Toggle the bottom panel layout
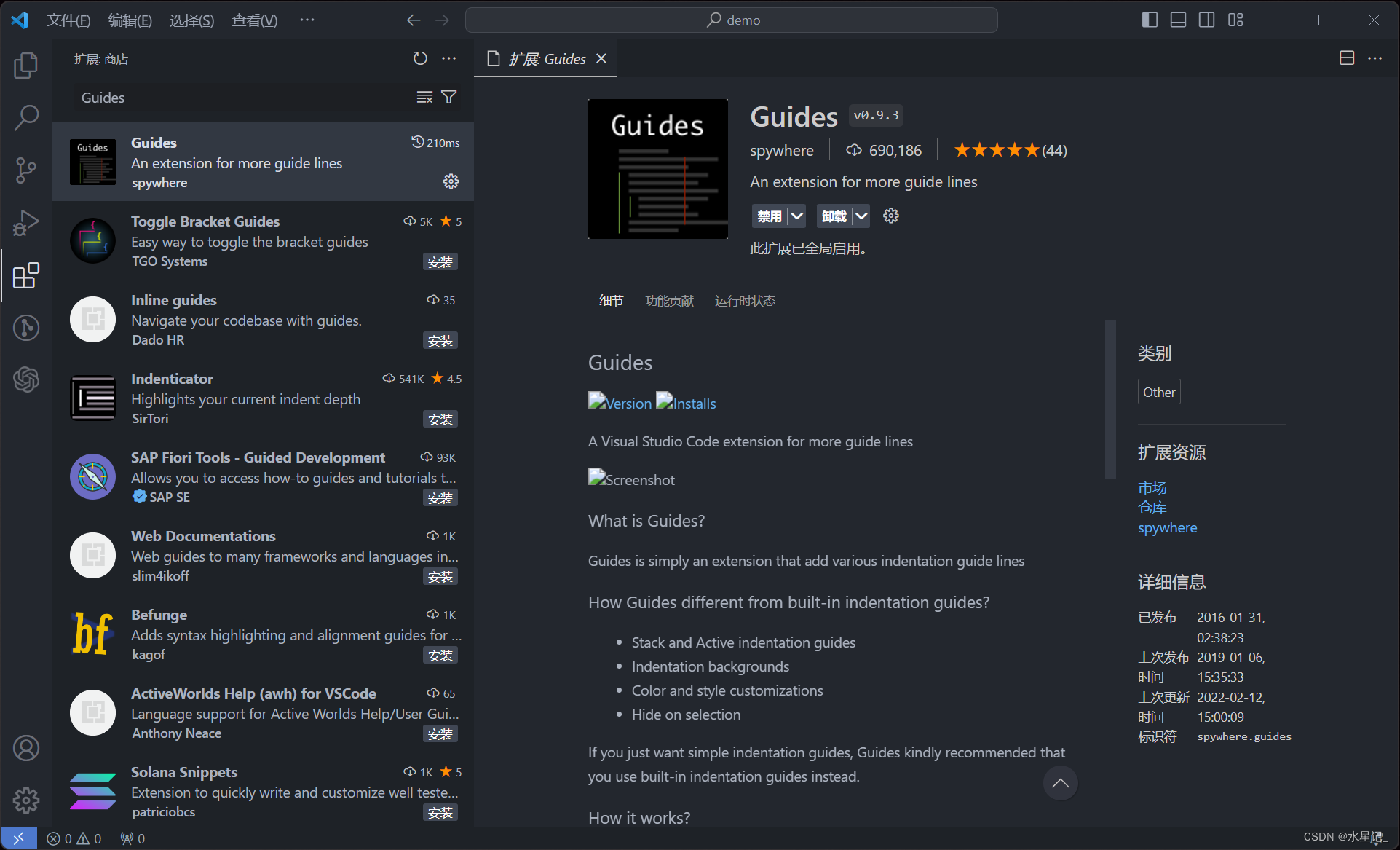 coord(1178,20)
